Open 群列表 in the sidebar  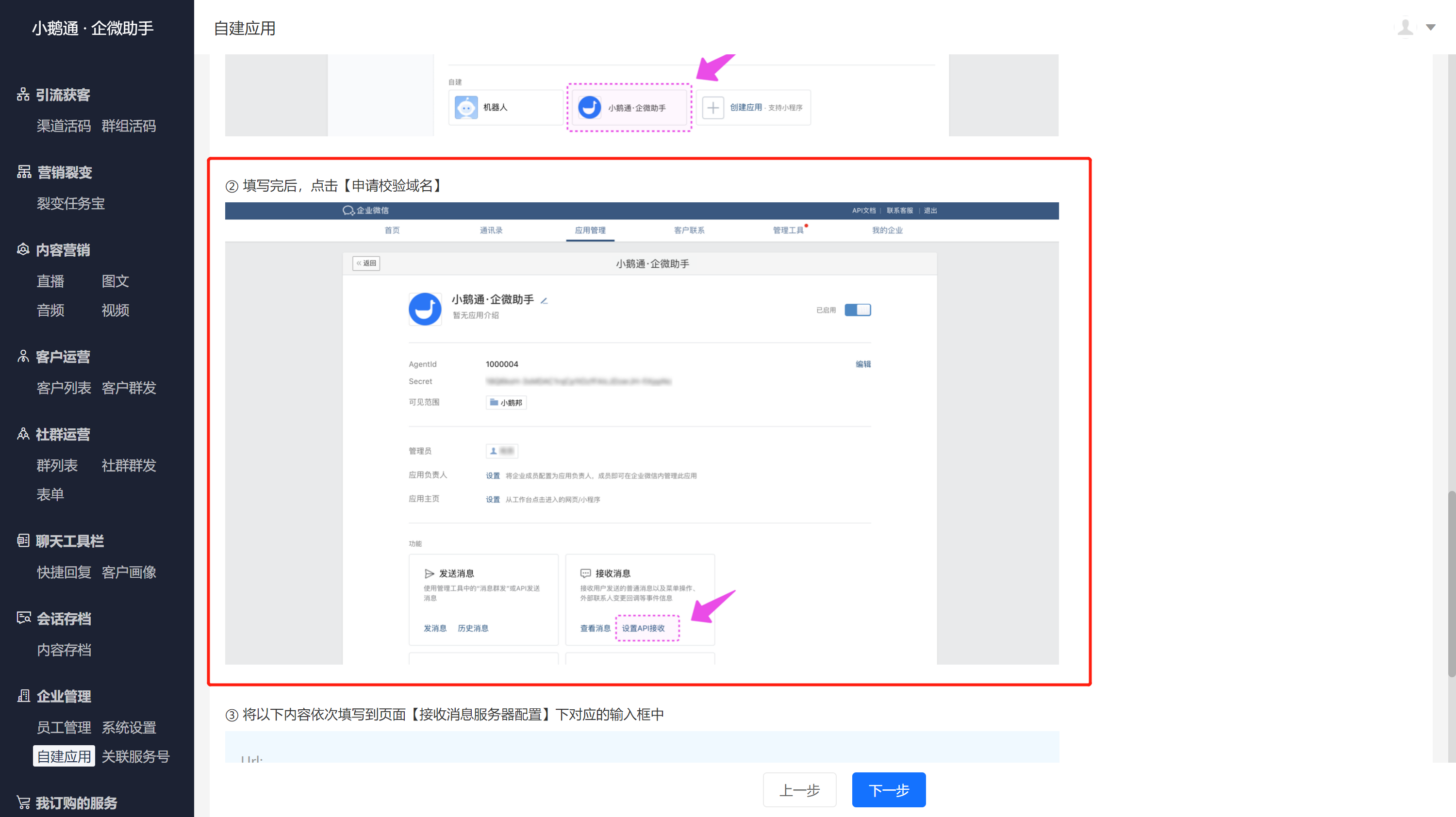(57, 465)
